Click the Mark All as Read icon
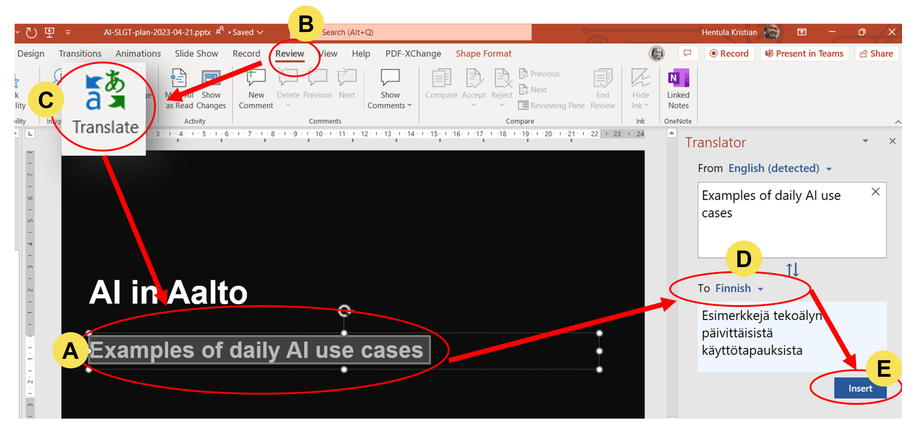 coord(179,87)
